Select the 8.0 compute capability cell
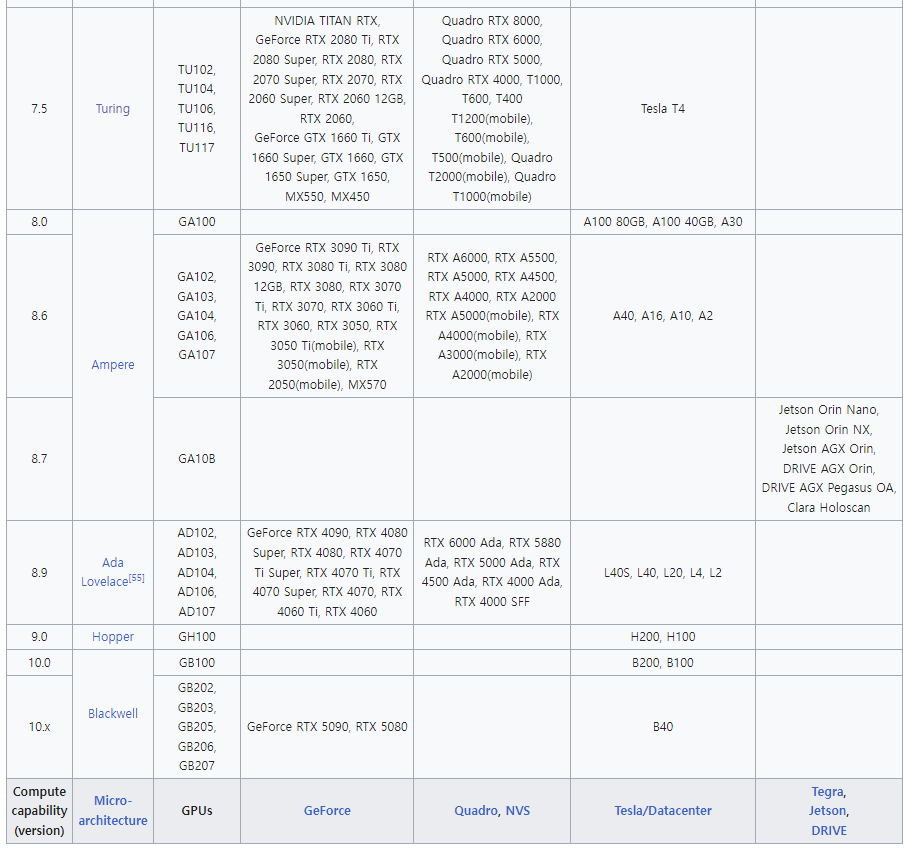The height and width of the screenshot is (851, 908). point(39,222)
